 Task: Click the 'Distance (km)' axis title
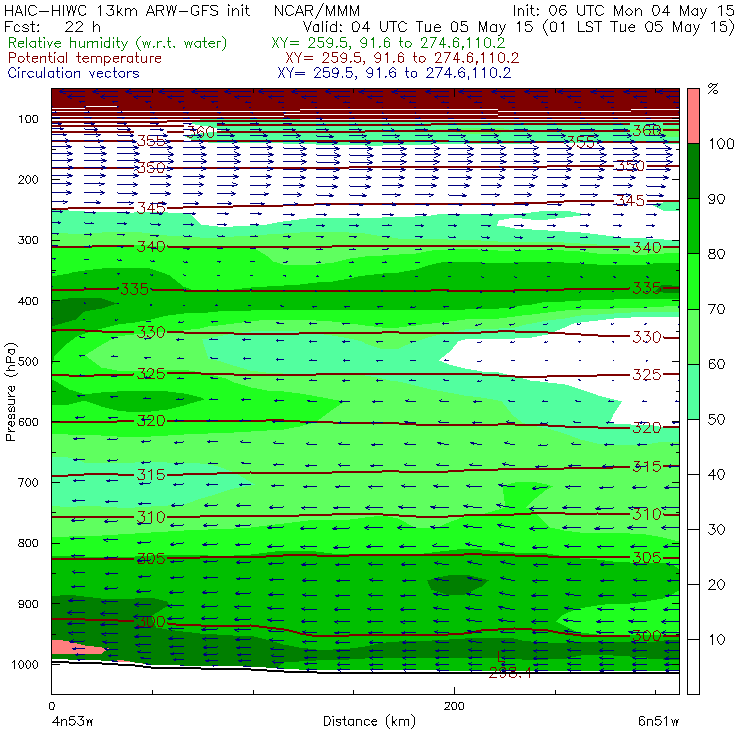(x=370, y=721)
